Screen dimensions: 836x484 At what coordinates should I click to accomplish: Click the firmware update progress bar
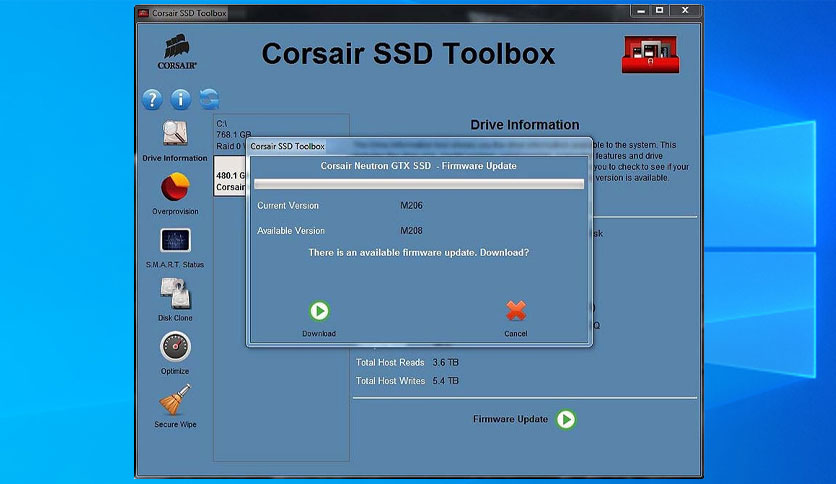click(x=419, y=184)
